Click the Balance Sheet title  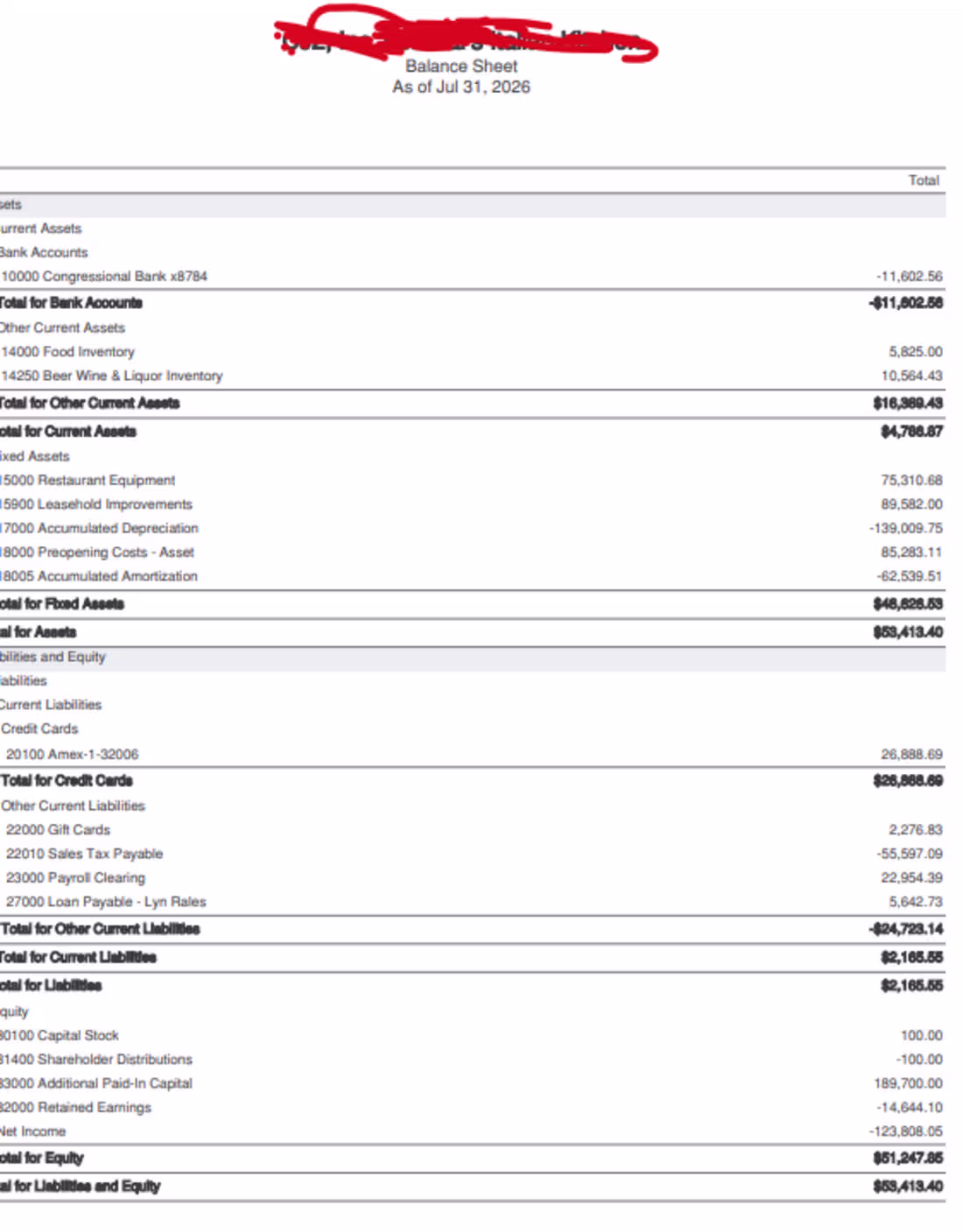coord(461,66)
